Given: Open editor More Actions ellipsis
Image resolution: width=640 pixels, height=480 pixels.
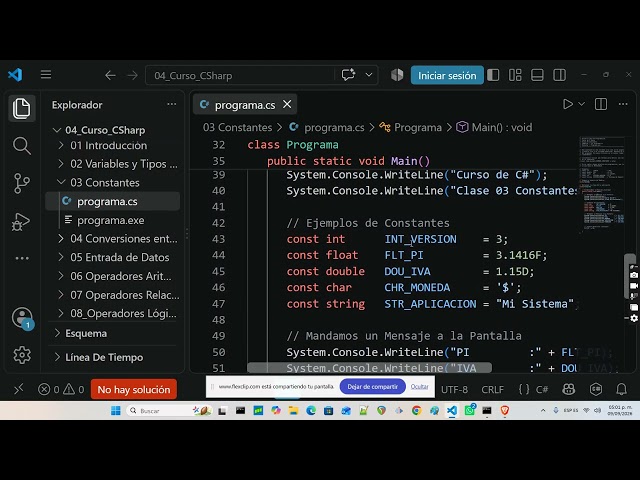Looking at the screenshot, I should tap(623, 104).
